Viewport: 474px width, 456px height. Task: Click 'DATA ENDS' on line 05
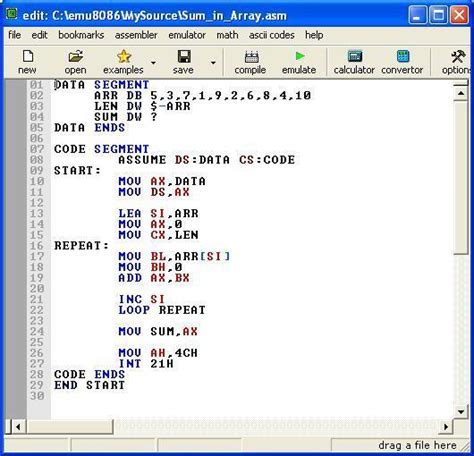point(90,128)
